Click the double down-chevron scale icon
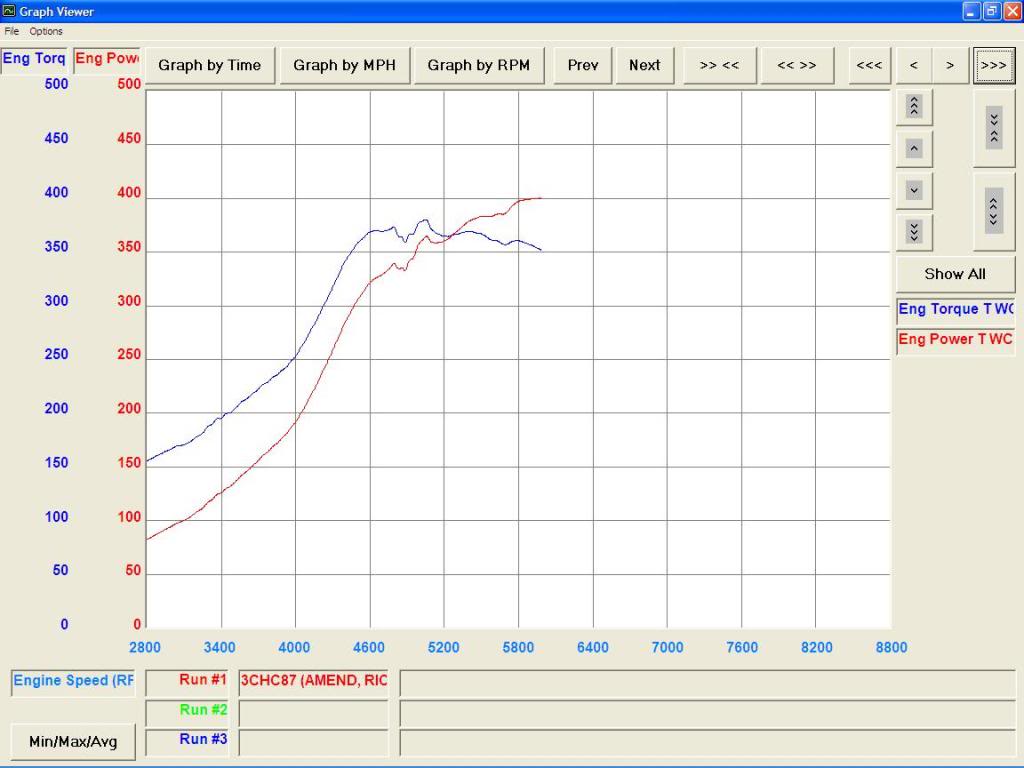1024x768 pixels. click(913, 231)
